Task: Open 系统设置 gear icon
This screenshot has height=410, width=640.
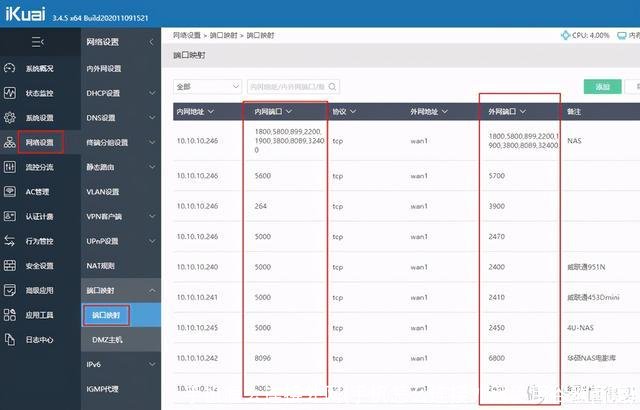Action: point(10,118)
